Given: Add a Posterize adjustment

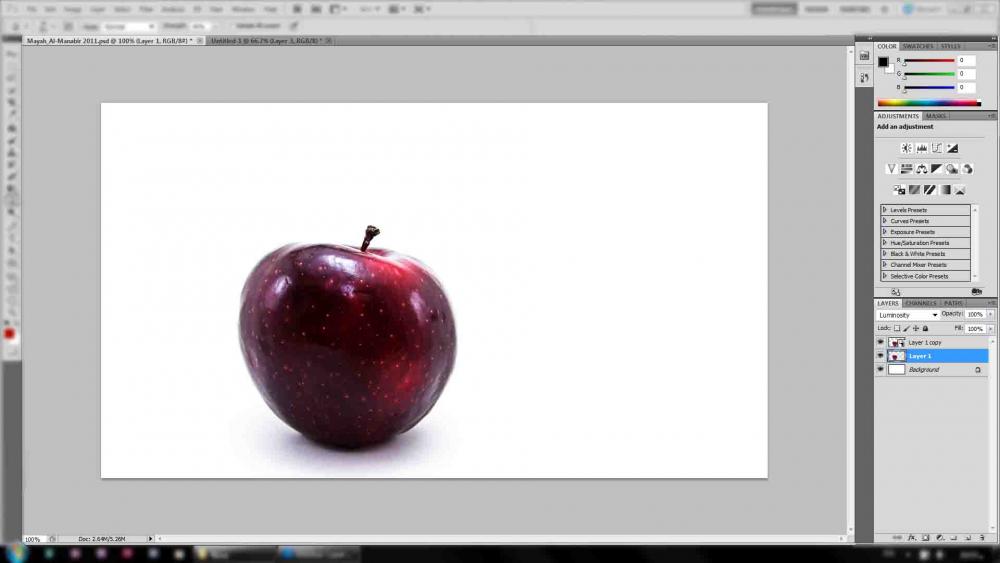Looking at the screenshot, I should click(915, 190).
